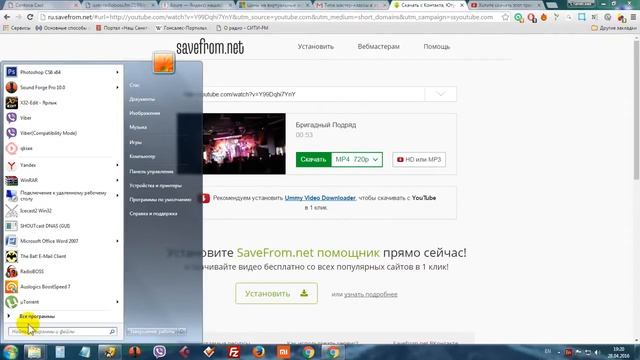Open Pictures folder in Start menu
640x360 pixels.
click(x=144, y=113)
